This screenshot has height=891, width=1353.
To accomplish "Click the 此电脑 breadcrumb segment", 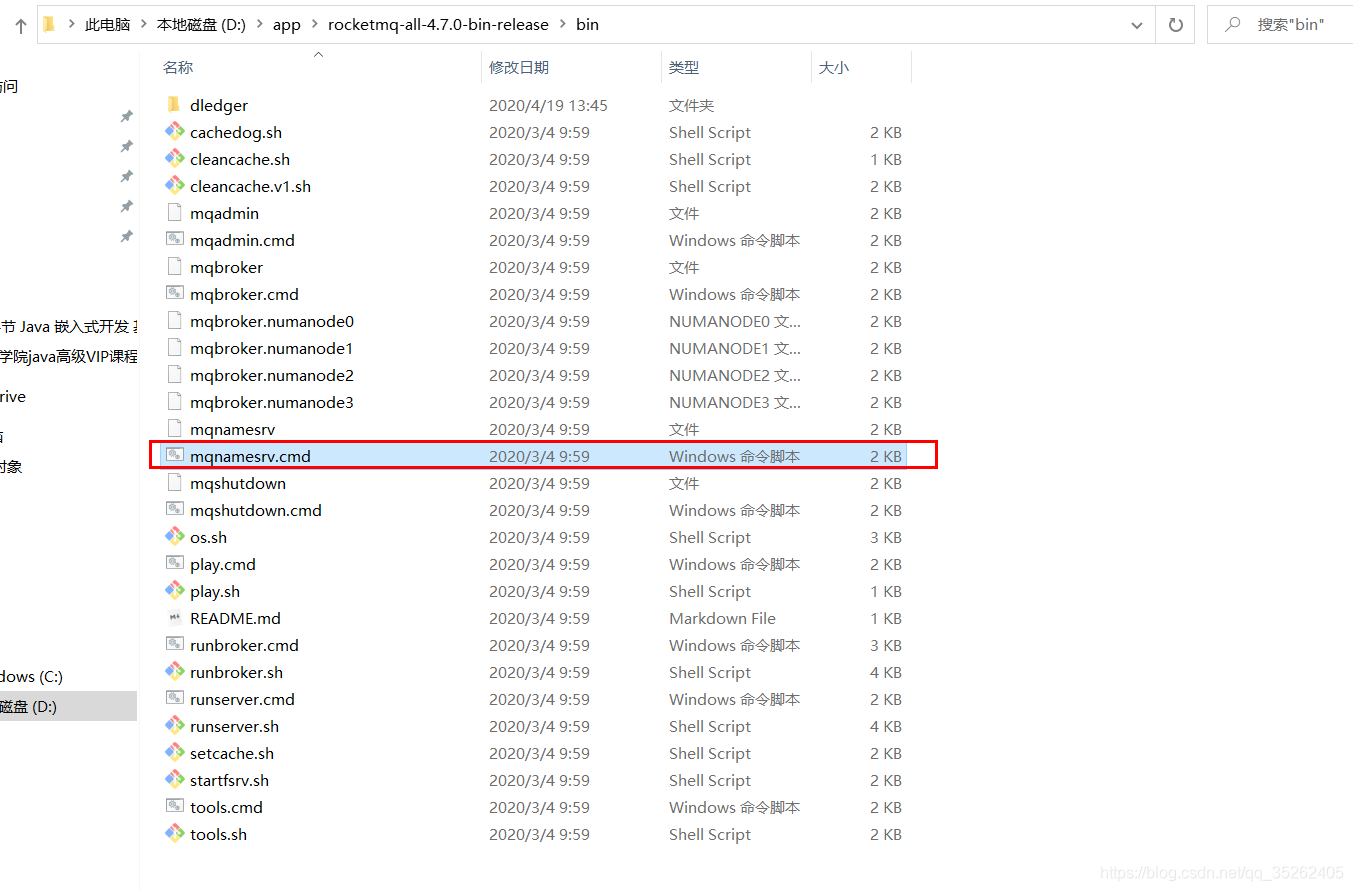I will pos(108,25).
